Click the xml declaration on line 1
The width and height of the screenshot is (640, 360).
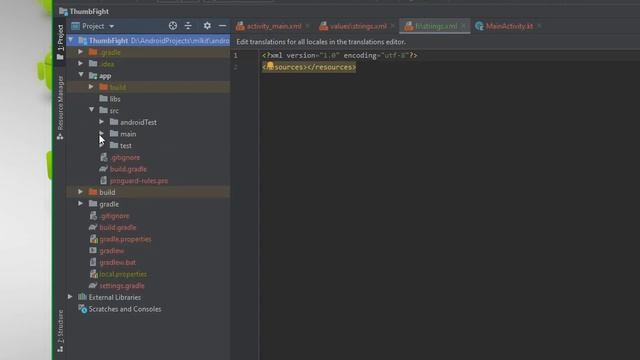point(340,55)
